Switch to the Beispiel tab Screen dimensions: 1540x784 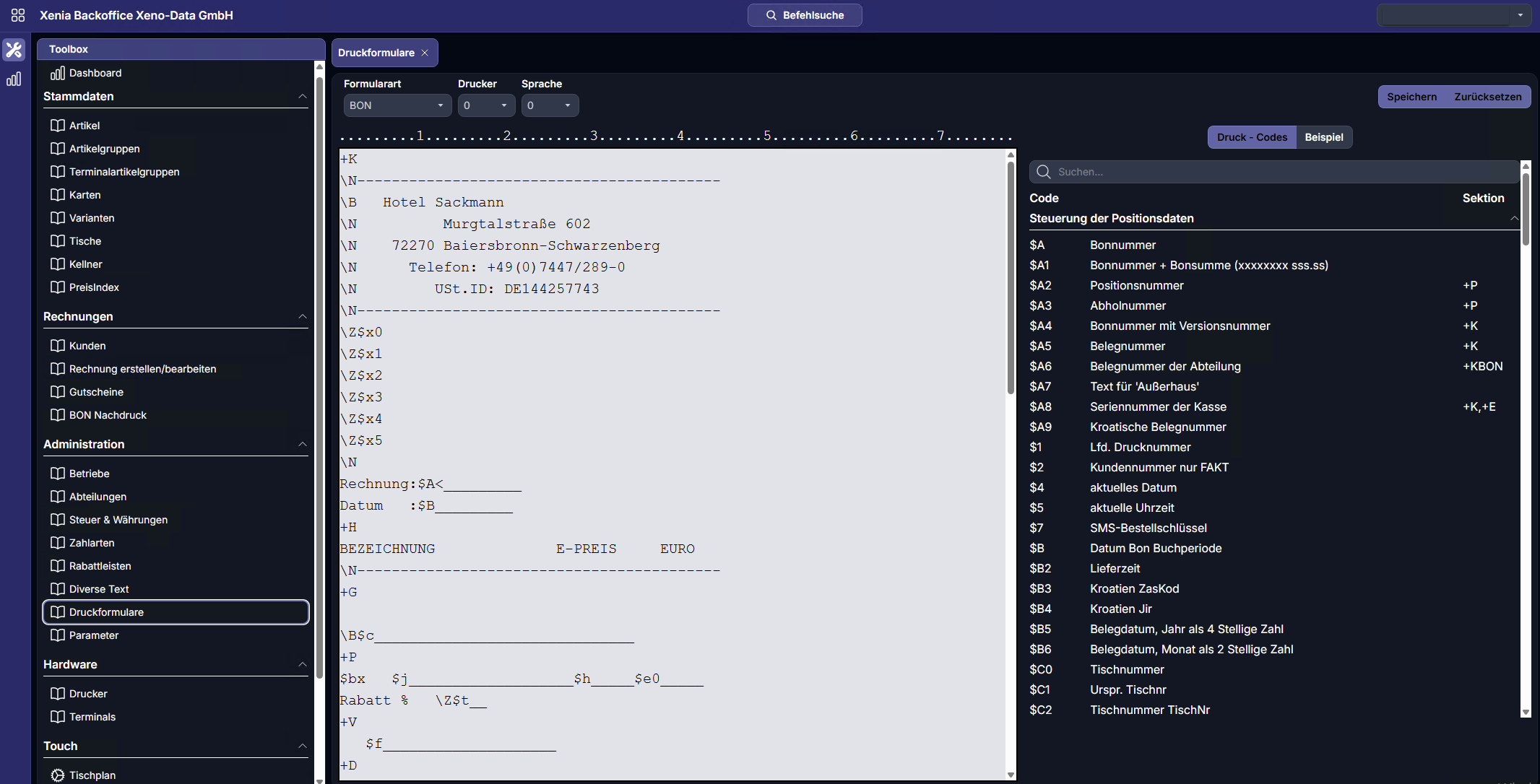(1323, 137)
